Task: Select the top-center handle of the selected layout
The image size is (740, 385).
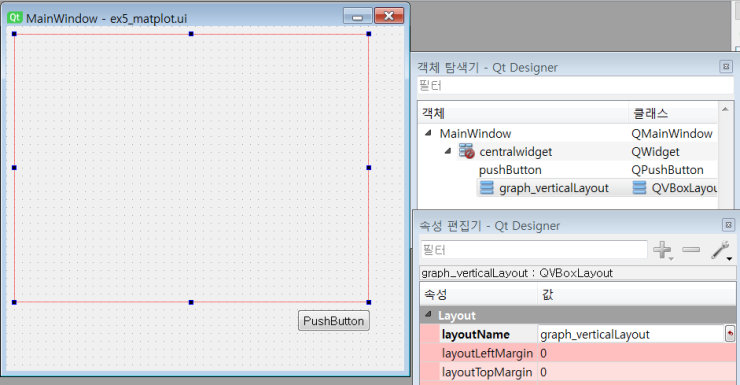Action: (x=191, y=34)
